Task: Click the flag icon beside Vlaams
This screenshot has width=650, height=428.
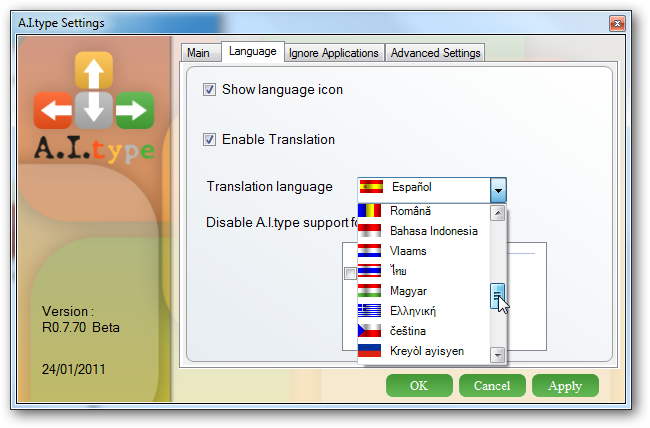Action: 369,250
